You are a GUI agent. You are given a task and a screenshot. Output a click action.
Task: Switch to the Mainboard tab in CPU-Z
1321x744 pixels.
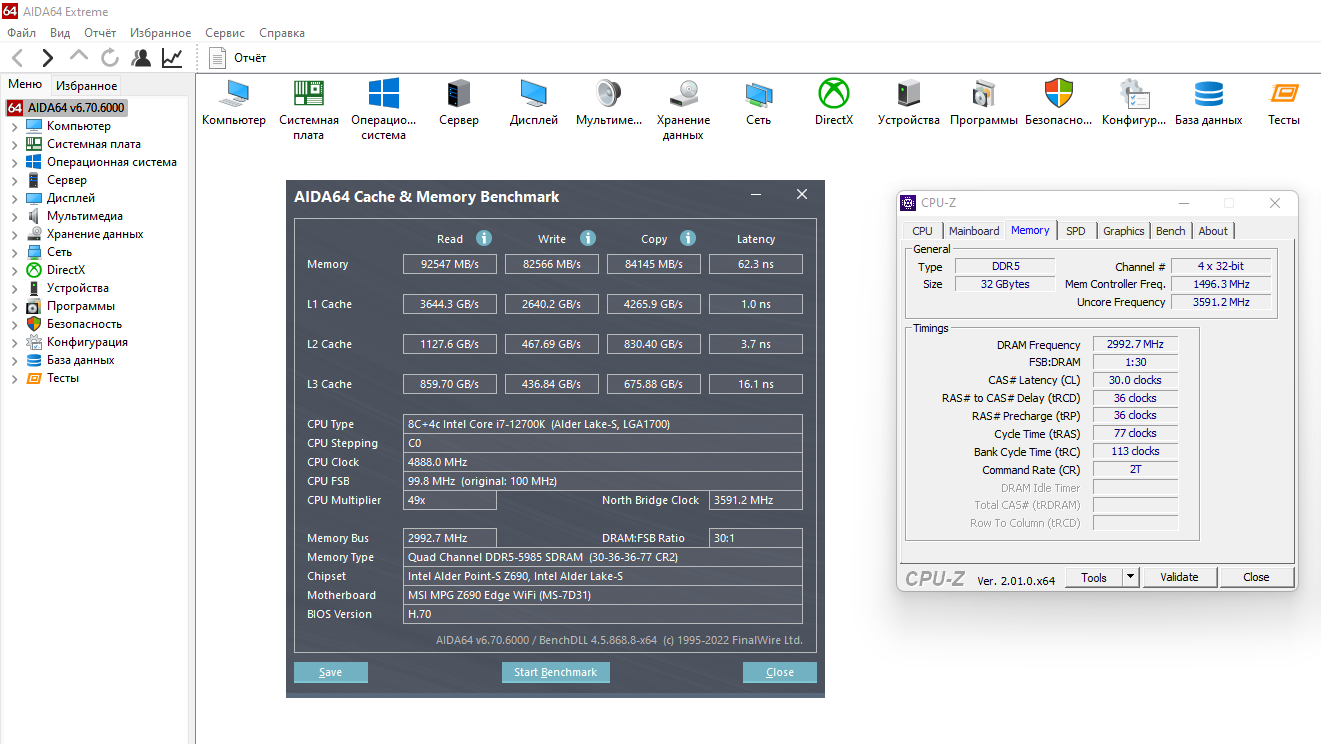tap(974, 231)
